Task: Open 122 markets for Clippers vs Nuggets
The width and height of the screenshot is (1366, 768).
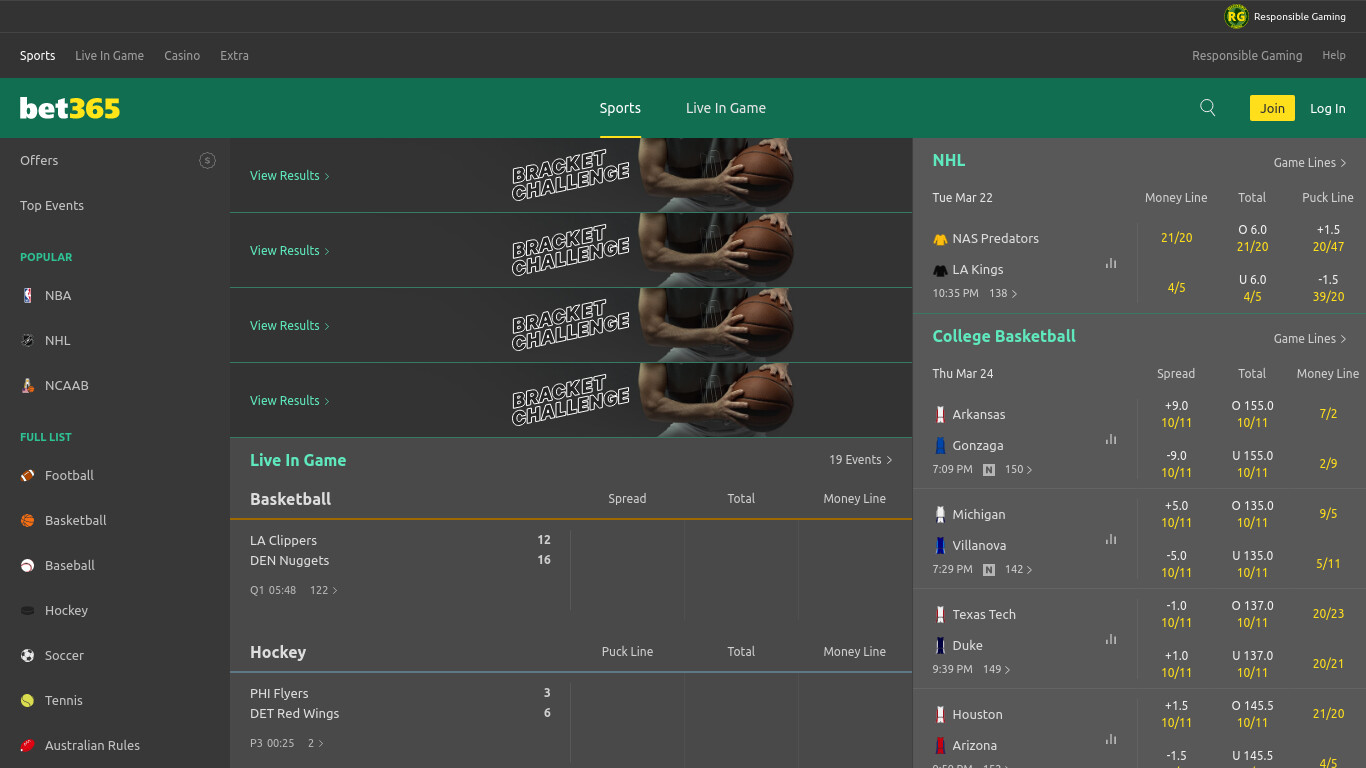Action: point(324,590)
